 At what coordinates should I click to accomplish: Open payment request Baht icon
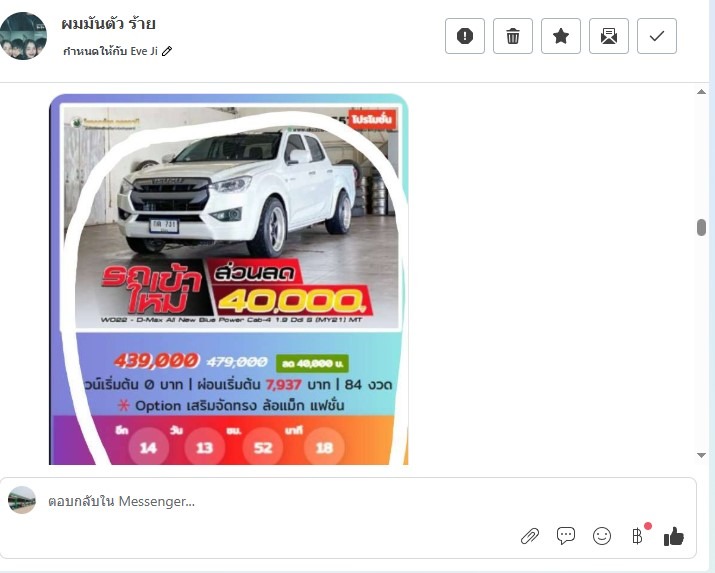click(x=638, y=536)
